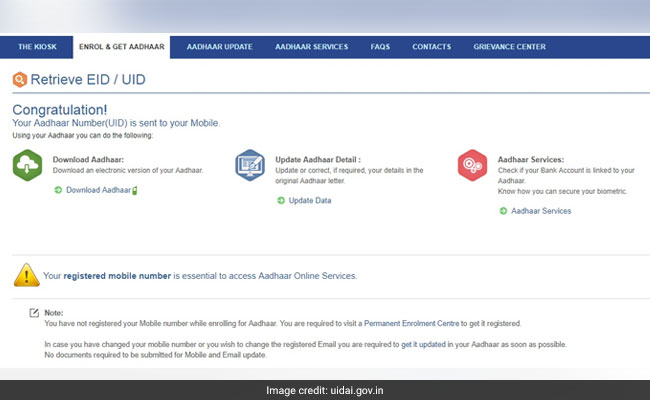
Task: Go to AADHAAR SERVICES menu
Action: 311,47
